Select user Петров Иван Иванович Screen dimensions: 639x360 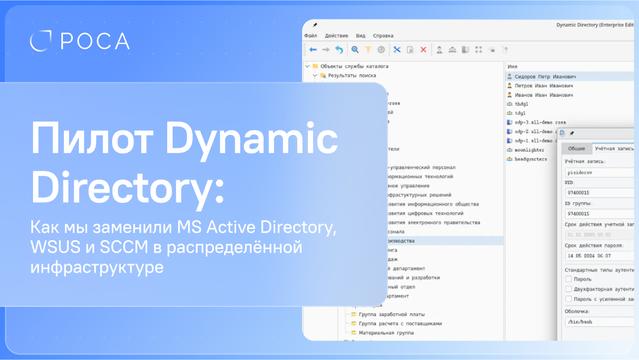click(x=544, y=86)
